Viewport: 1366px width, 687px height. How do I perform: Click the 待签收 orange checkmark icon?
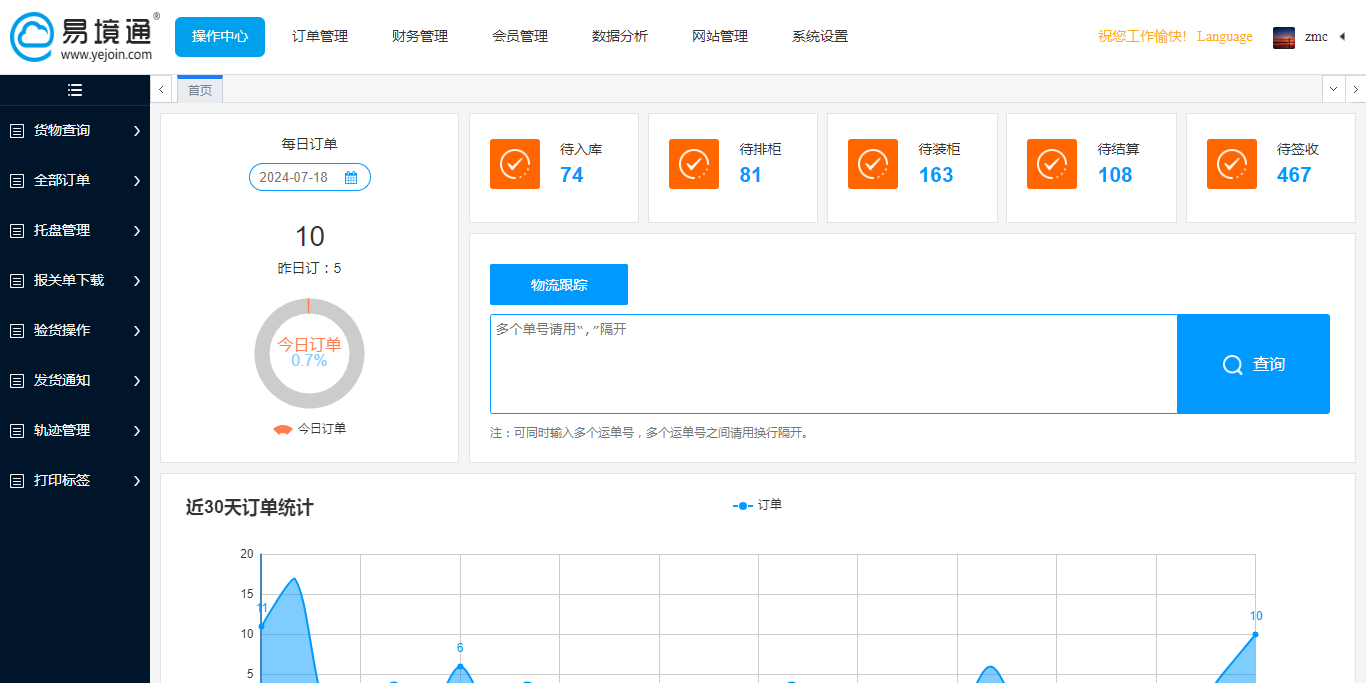pos(1232,164)
